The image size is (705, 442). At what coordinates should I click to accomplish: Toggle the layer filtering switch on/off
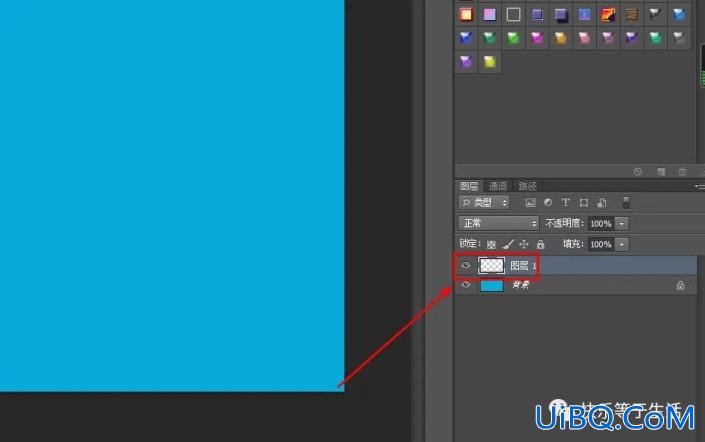point(626,202)
